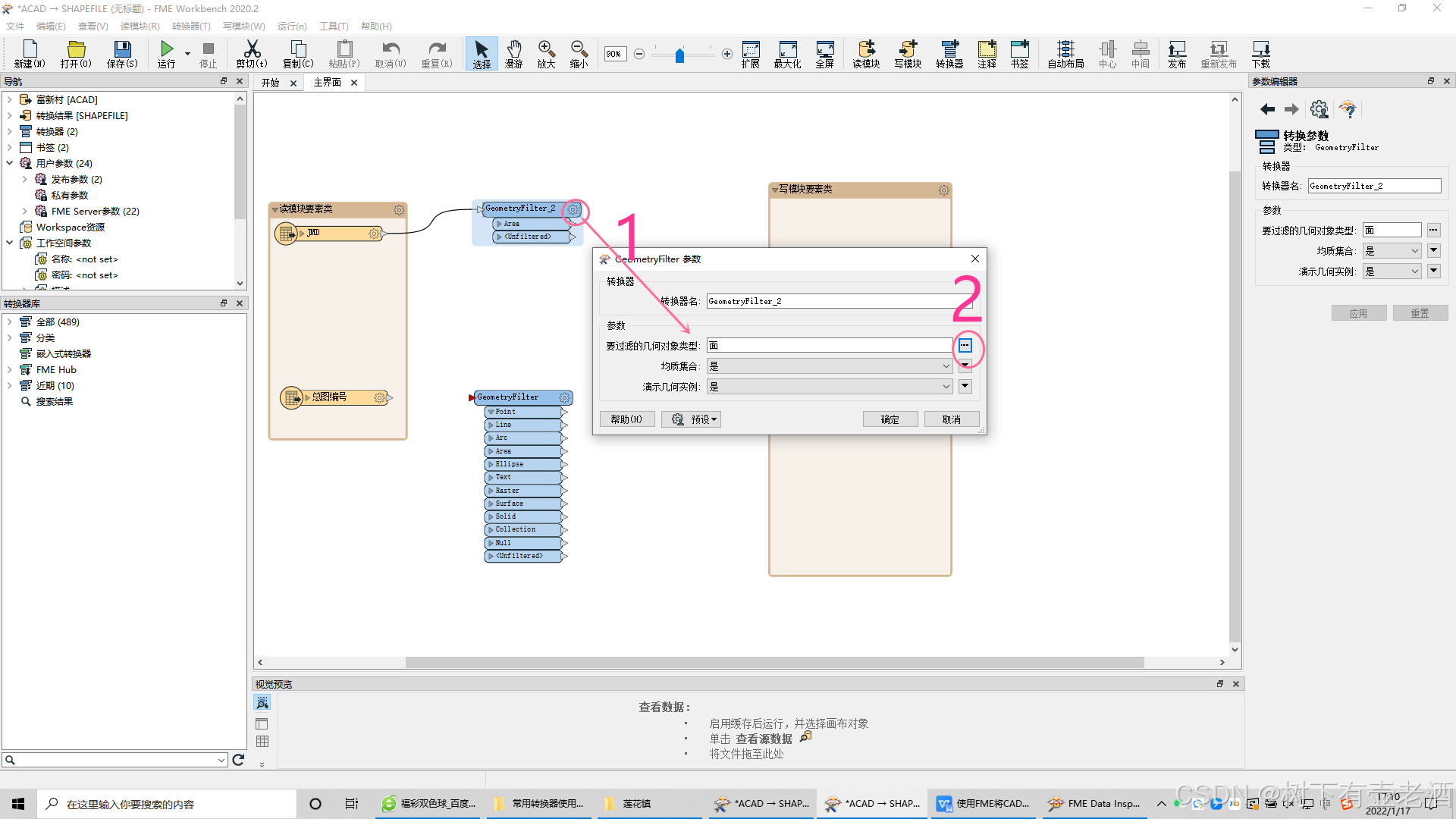This screenshot has width=1456, height=819.
Task: Select the 选择 (Select) tool in the toolbar
Action: pos(481,54)
